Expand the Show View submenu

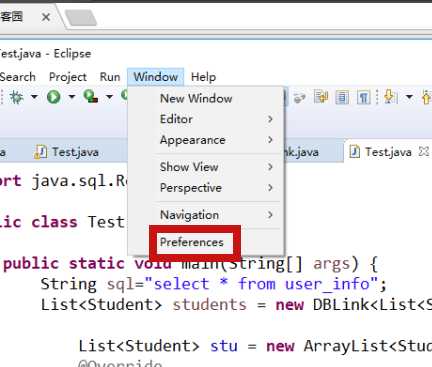click(206, 167)
